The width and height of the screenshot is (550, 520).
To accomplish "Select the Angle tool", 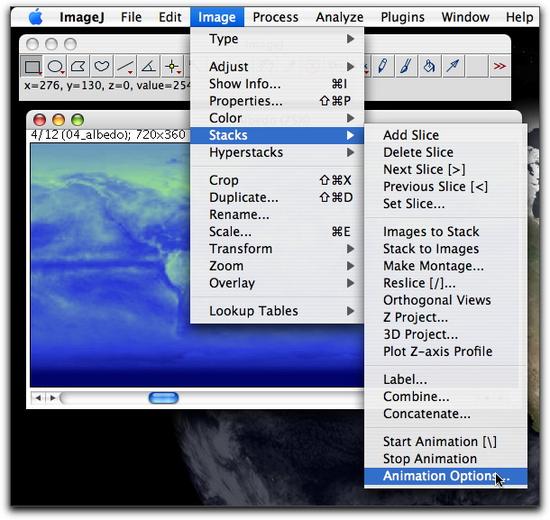I will pos(148,66).
